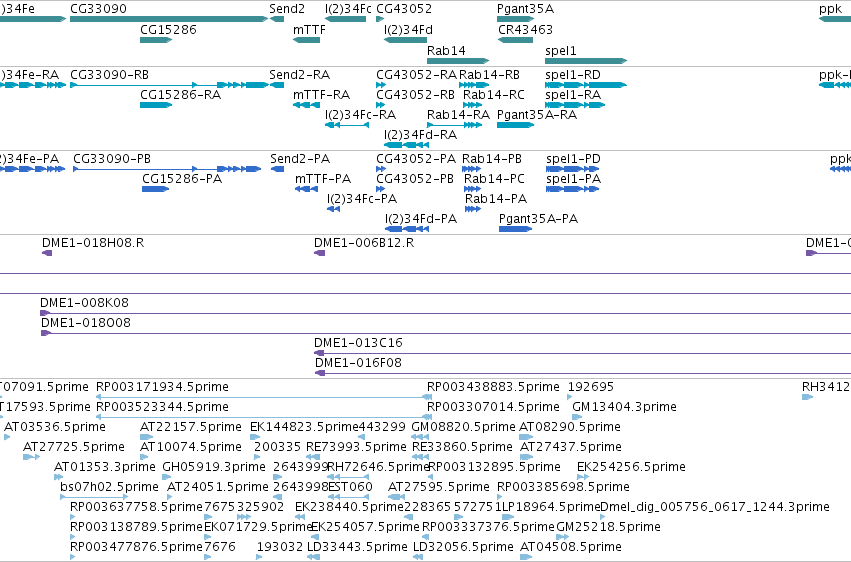The width and height of the screenshot is (851, 562).
Task: Click the Pgant35A gene label
Action: 525,9
